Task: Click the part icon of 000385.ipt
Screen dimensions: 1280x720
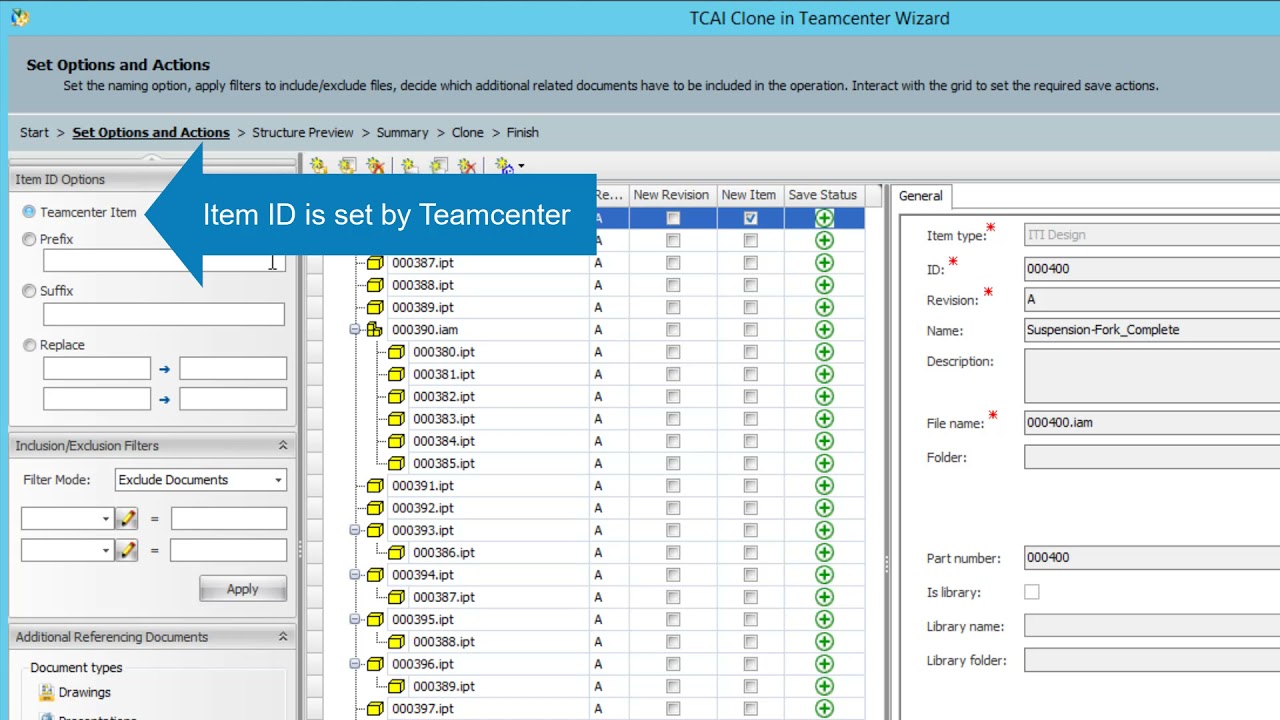Action: 396,463
